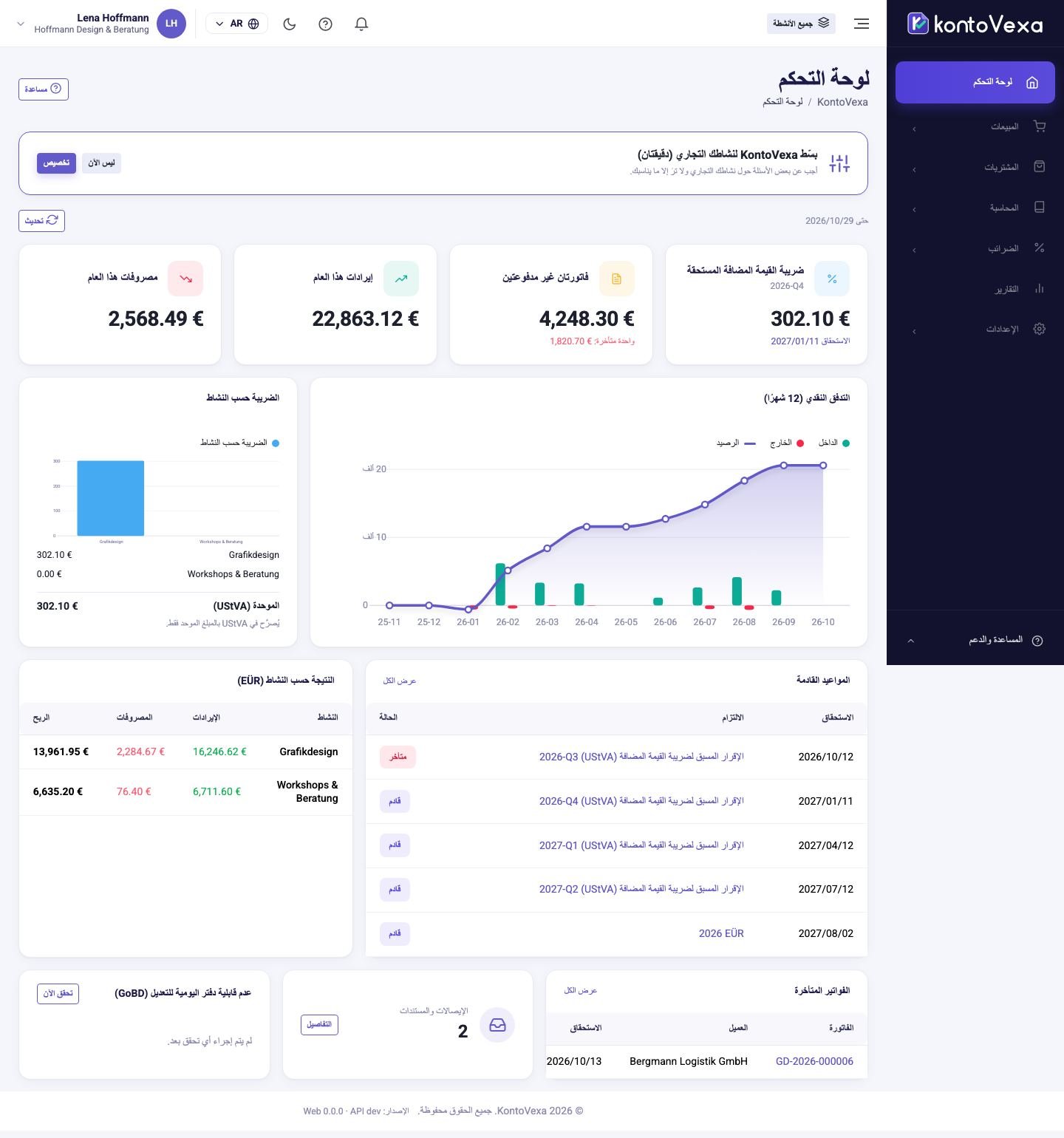Click the upward trend icon on the revenue card
1064x1138 pixels.
tap(401, 279)
